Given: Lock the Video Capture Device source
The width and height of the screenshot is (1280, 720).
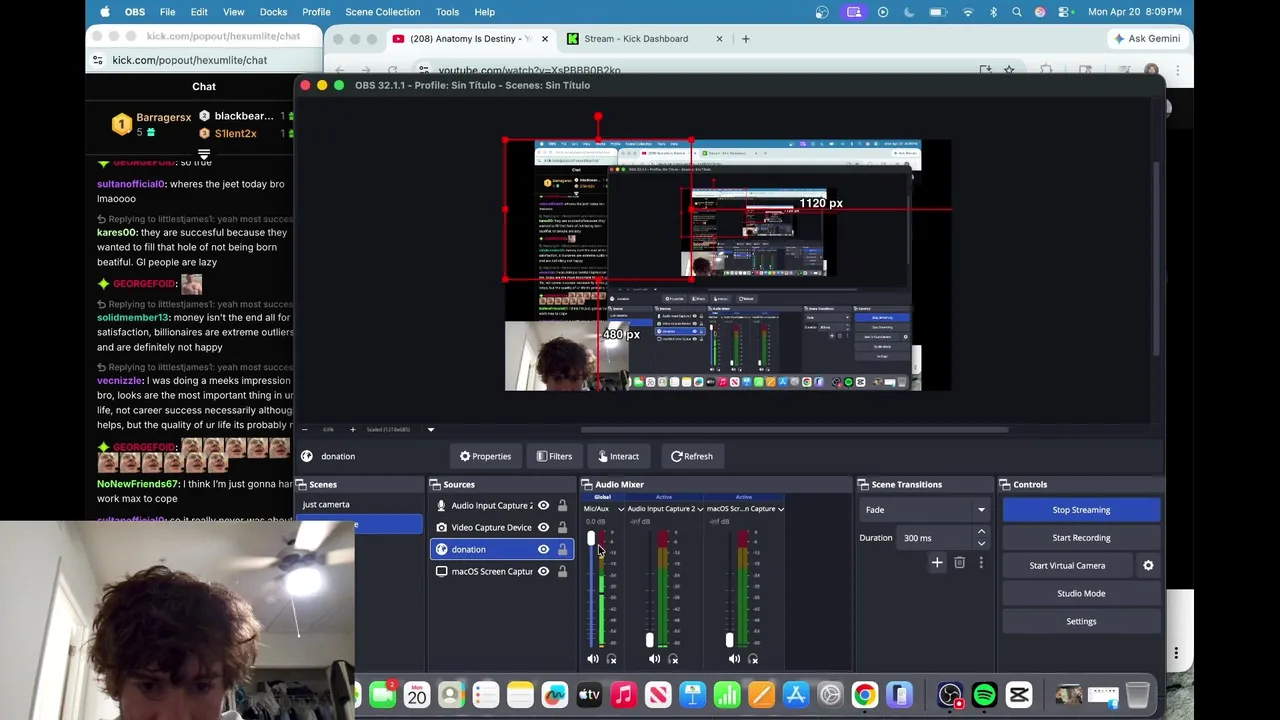Looking at the screenshot, I should (x=562, y=528).
